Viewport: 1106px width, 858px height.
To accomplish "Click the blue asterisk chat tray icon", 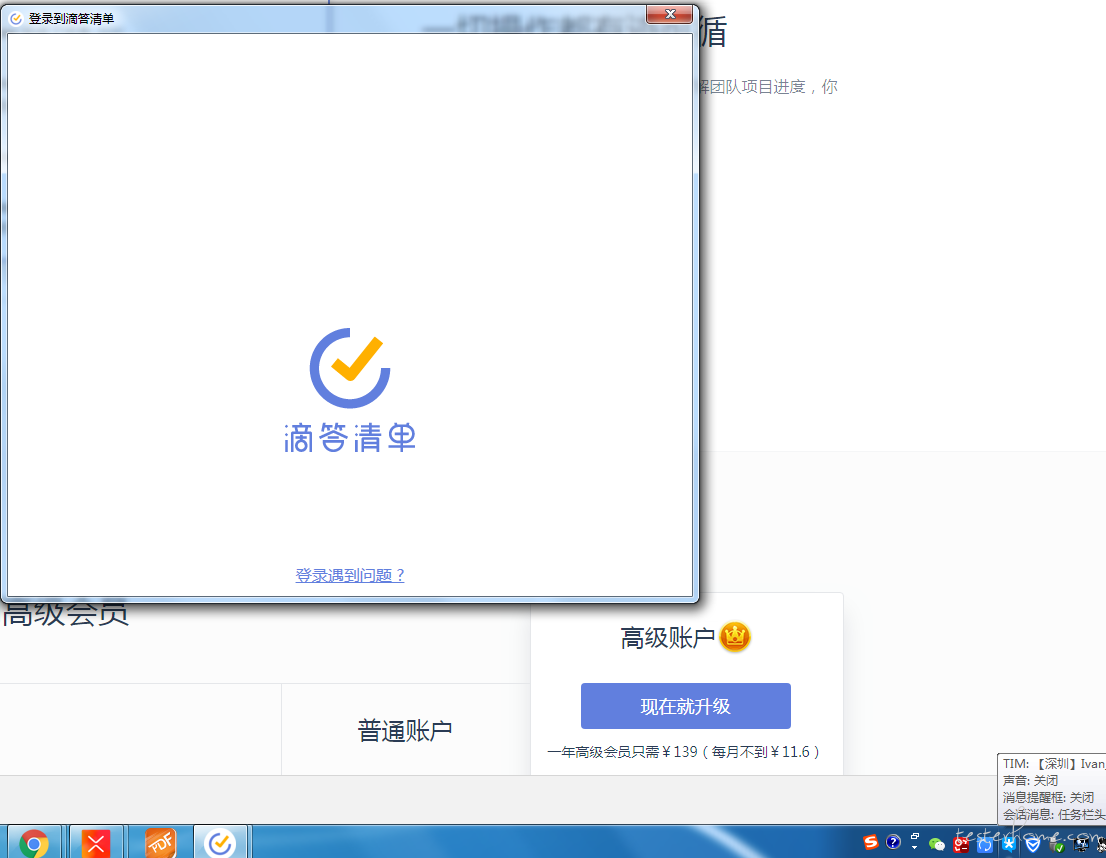I will [1009, 845].
